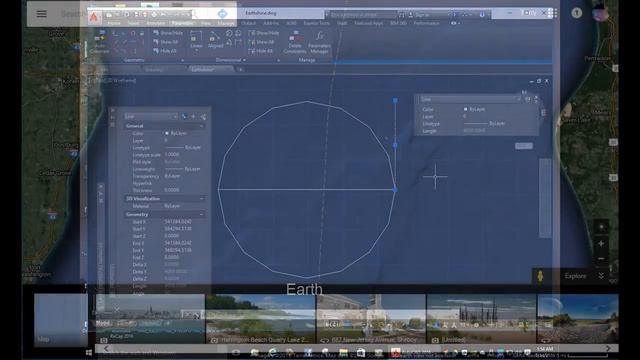This screenshot has height=360, width=640.
Task: Switch to the Parametric ribbon tab
Action: tap(182, 23)
